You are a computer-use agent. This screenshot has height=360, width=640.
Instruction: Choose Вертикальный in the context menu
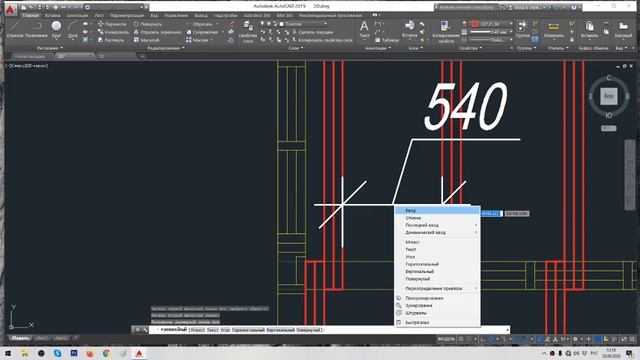coord(437,271)
